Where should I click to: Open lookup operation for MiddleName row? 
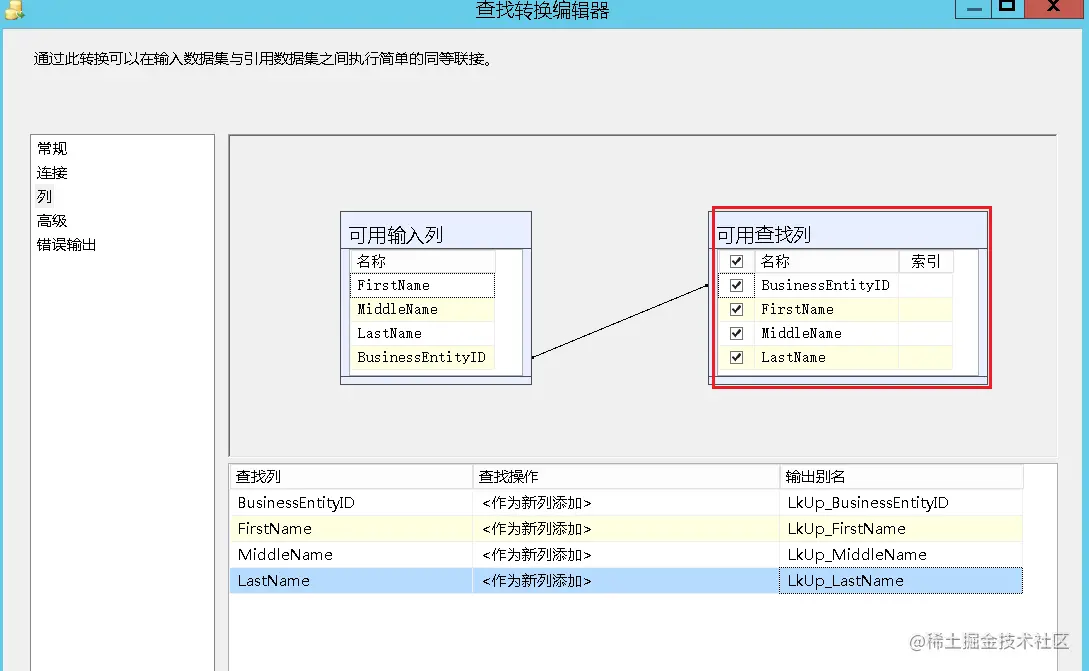[x=626, y=554]
